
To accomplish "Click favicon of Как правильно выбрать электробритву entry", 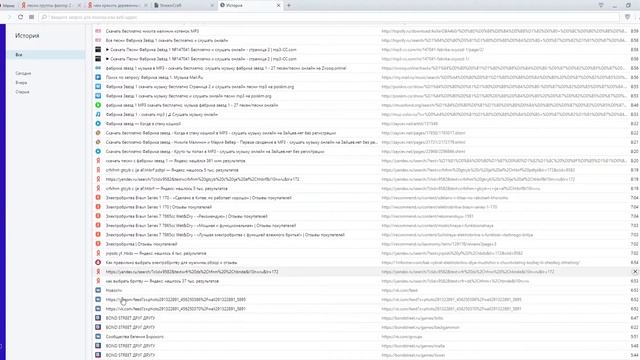I will point(98,262).
